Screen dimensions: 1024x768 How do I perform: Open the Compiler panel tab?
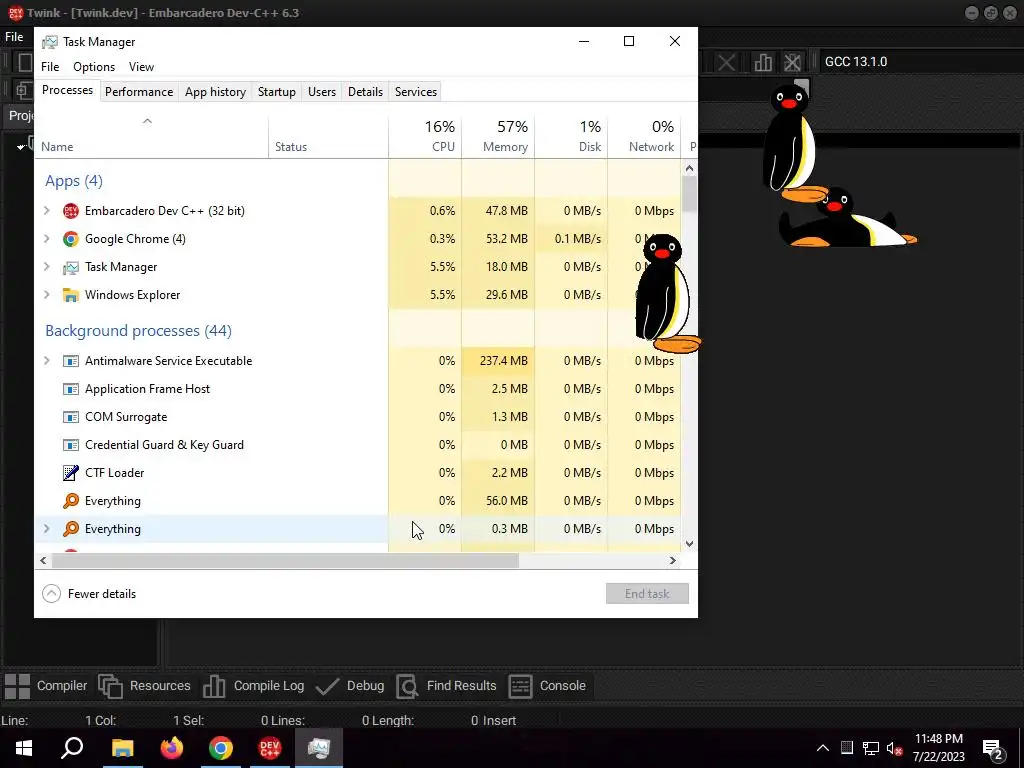(45, 686)
